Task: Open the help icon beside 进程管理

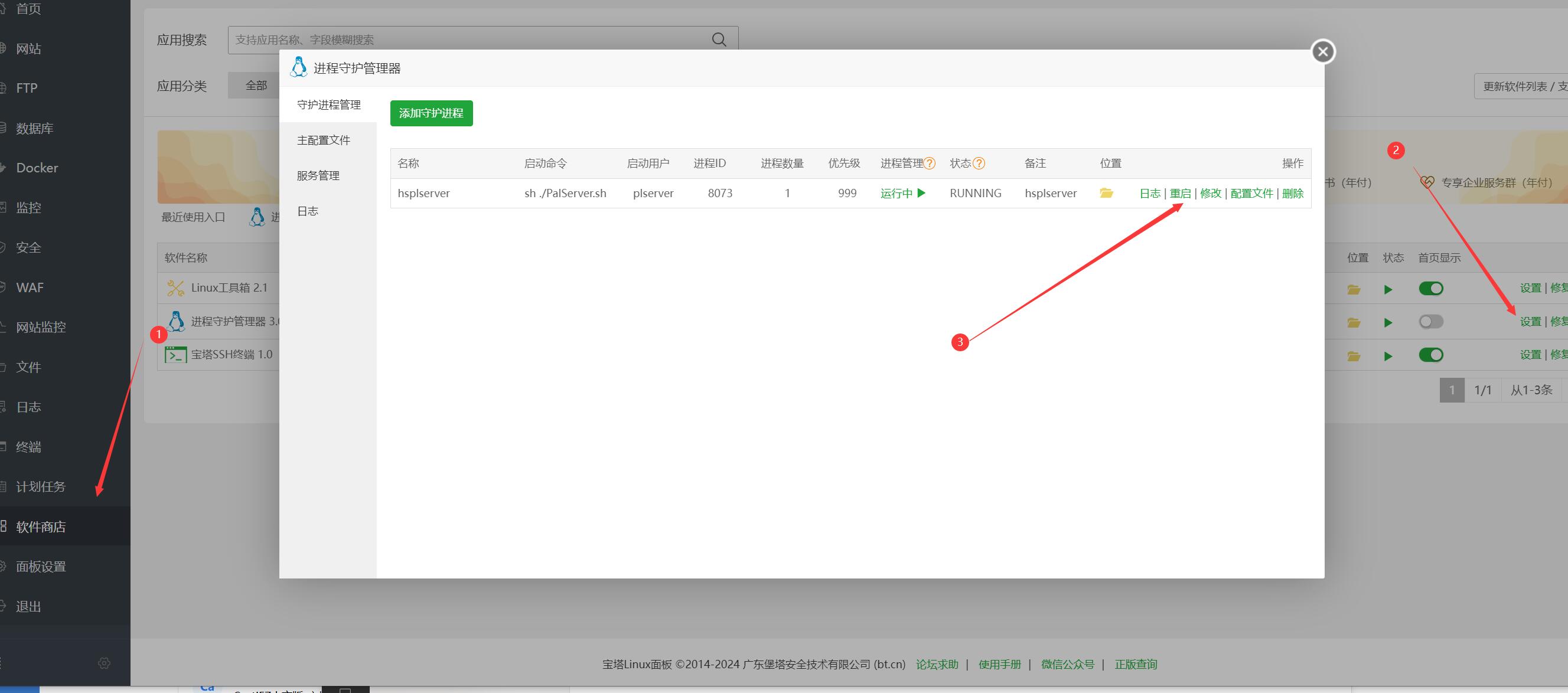Action: point(930,163)
